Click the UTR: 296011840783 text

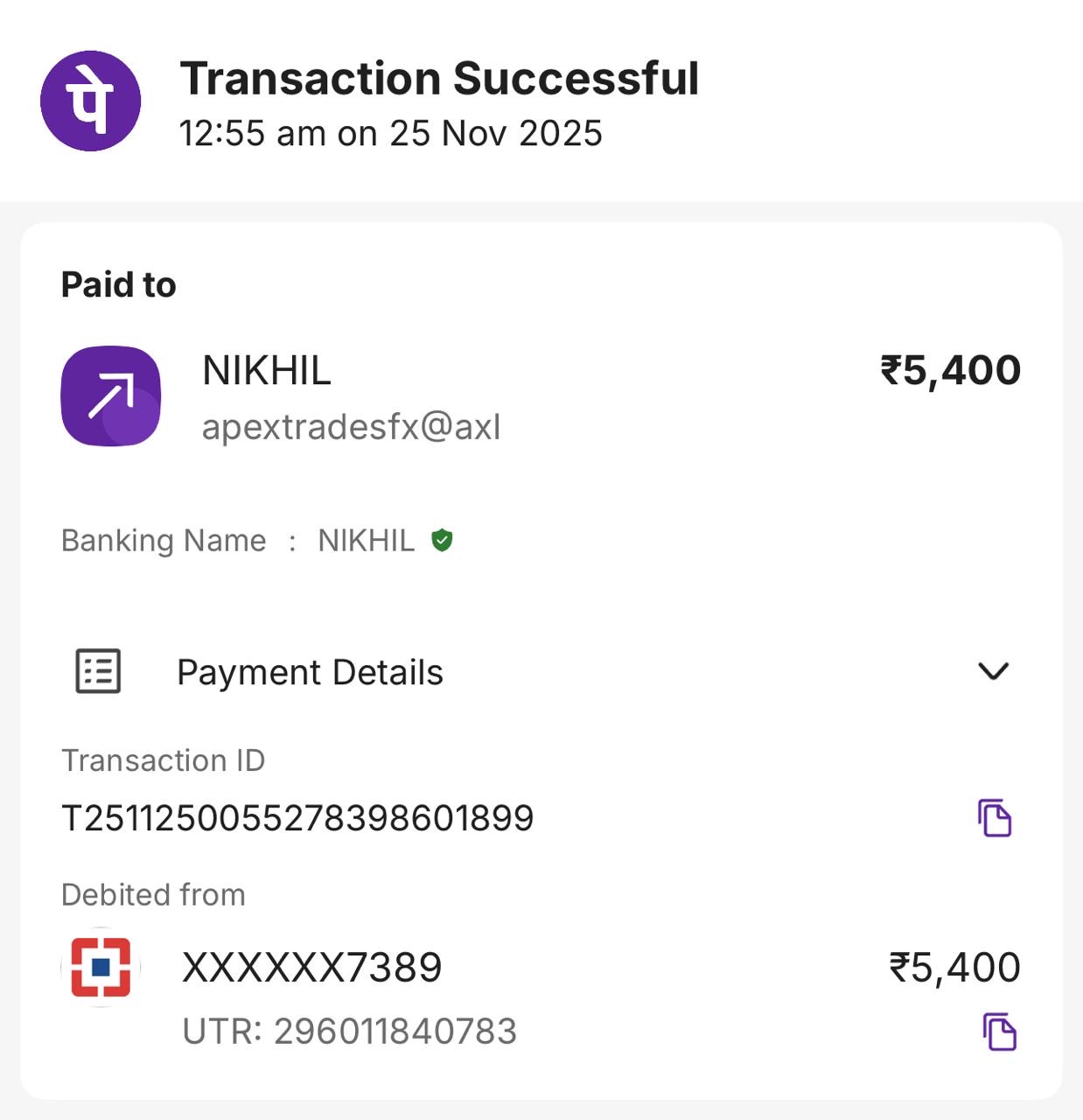(349, 1032)
